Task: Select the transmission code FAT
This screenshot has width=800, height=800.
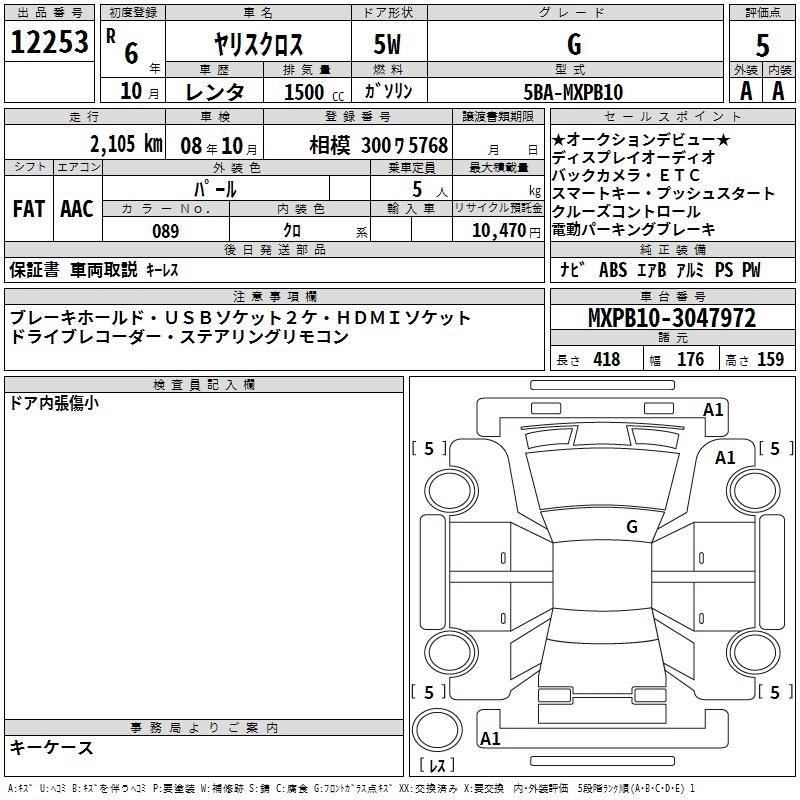Action: pyautogui.click(x=29, y=209)
